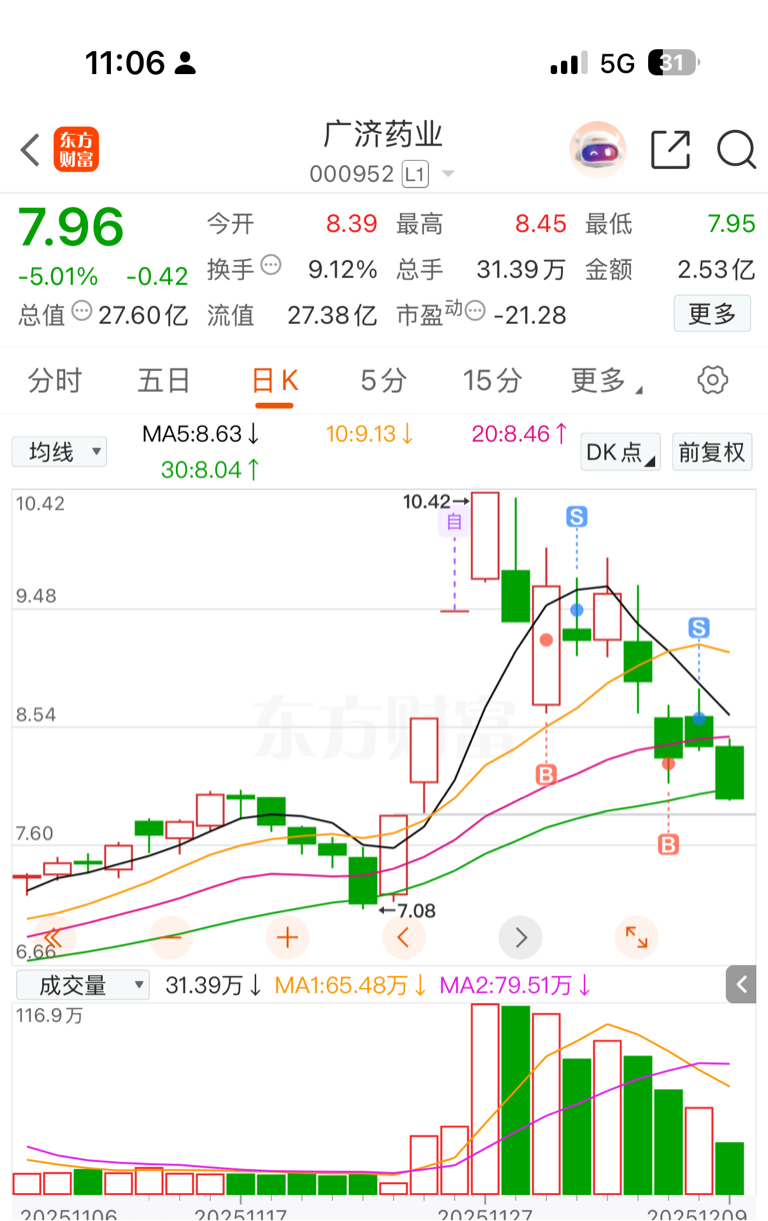Tap the 30:8.04 moving average label

[211, 469]
